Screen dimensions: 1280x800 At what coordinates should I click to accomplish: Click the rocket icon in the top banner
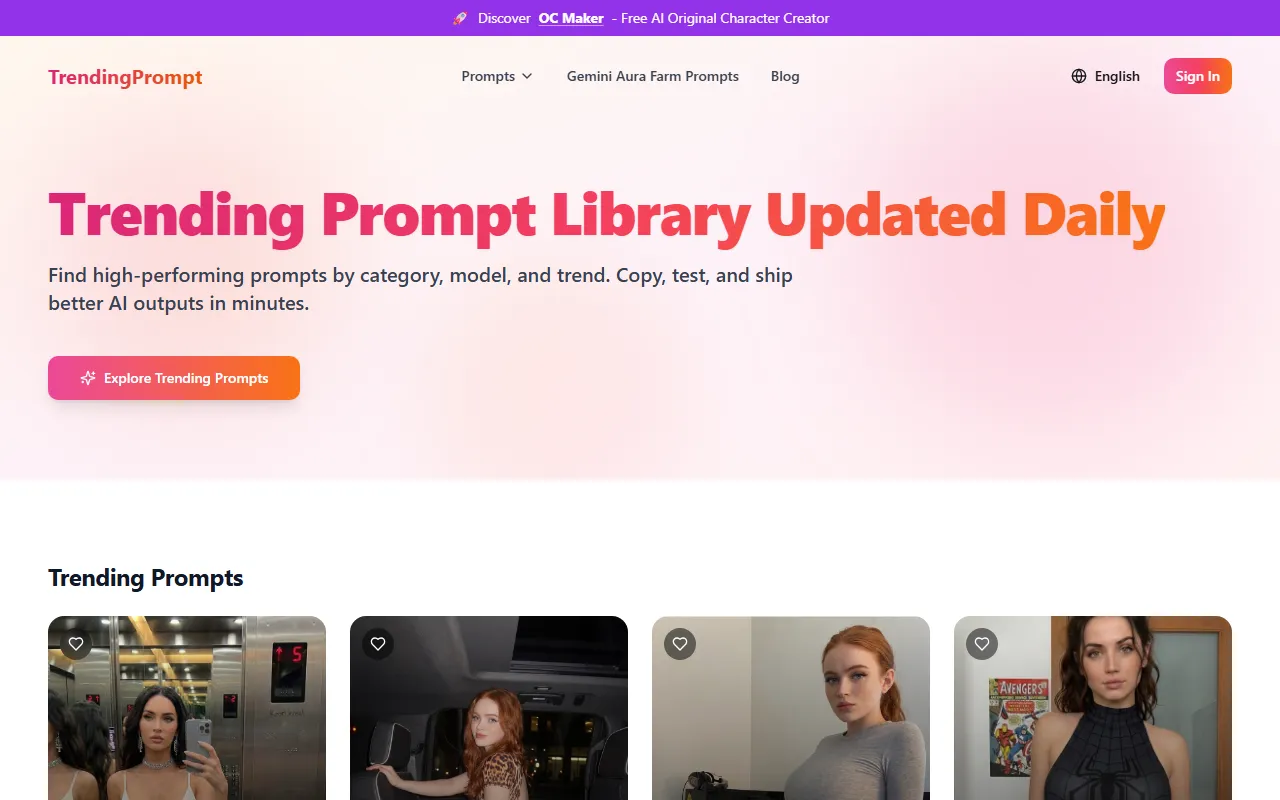460,18
